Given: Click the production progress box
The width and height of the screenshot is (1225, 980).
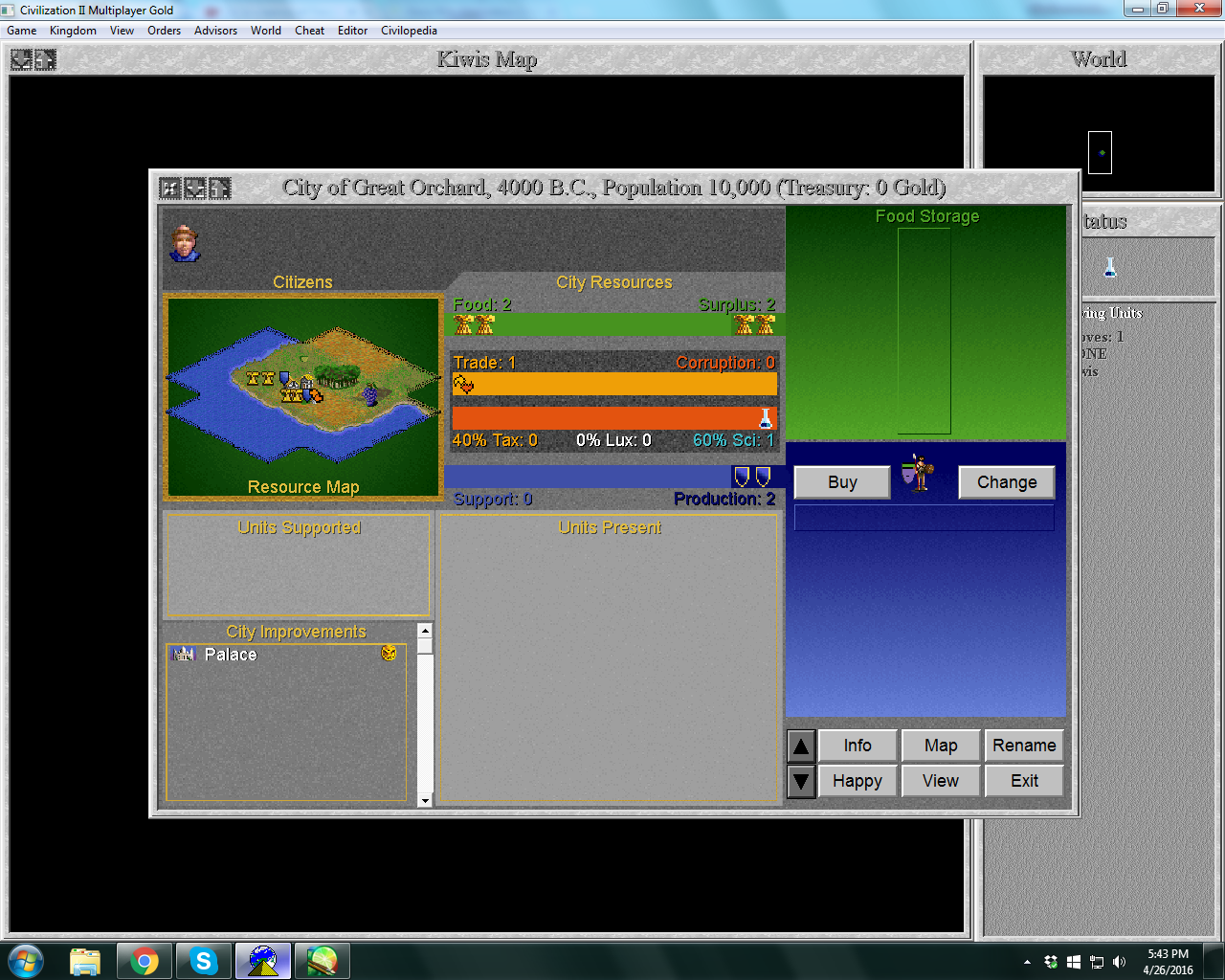Looking at the screenshot, I should (x=924, y=518).
